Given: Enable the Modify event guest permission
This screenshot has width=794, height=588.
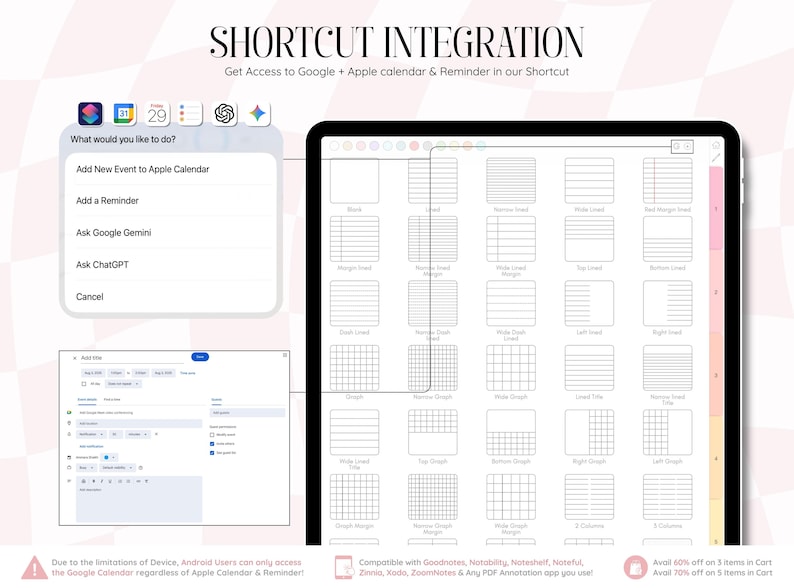Looking at the screenshot, I should 212,435.
